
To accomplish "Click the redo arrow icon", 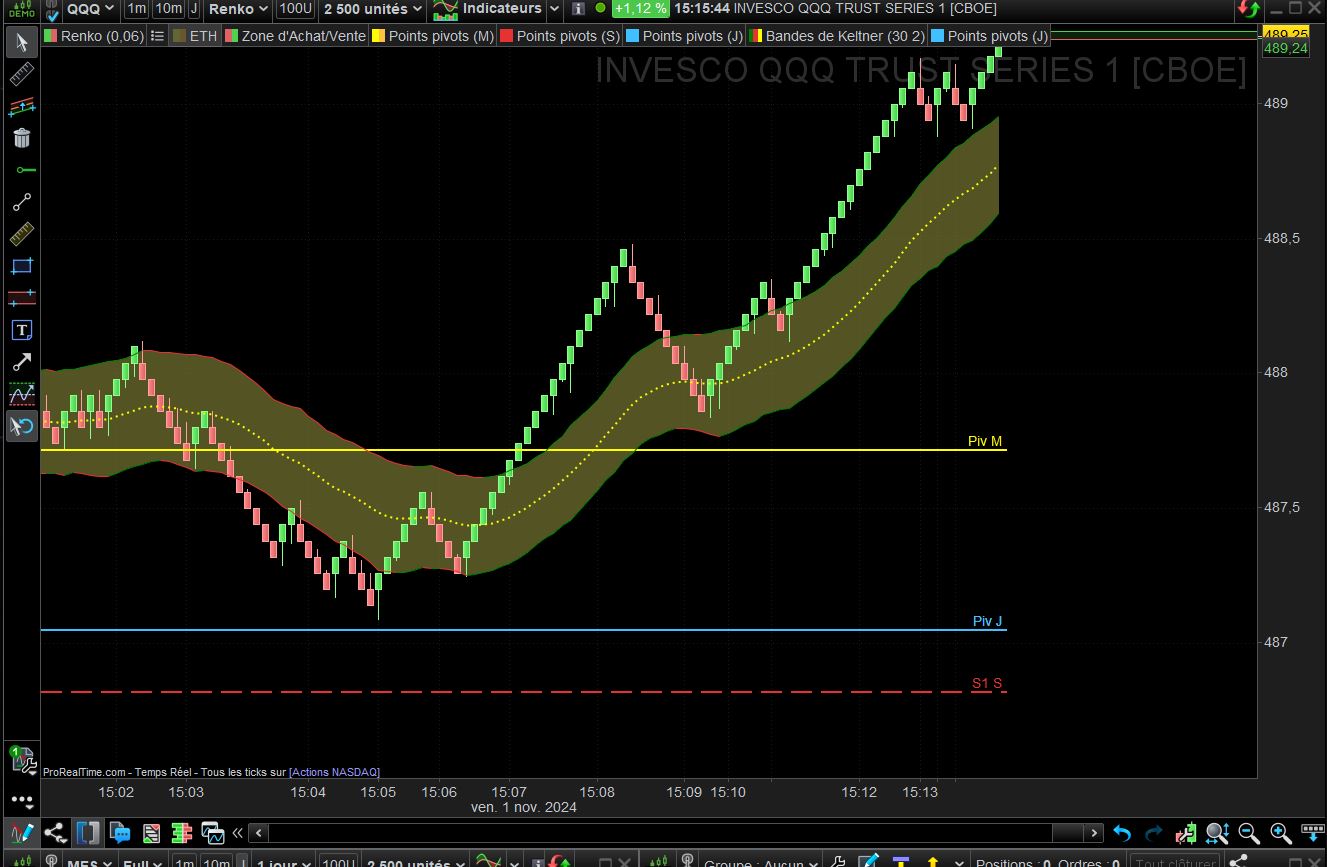I will point(1153,833).
